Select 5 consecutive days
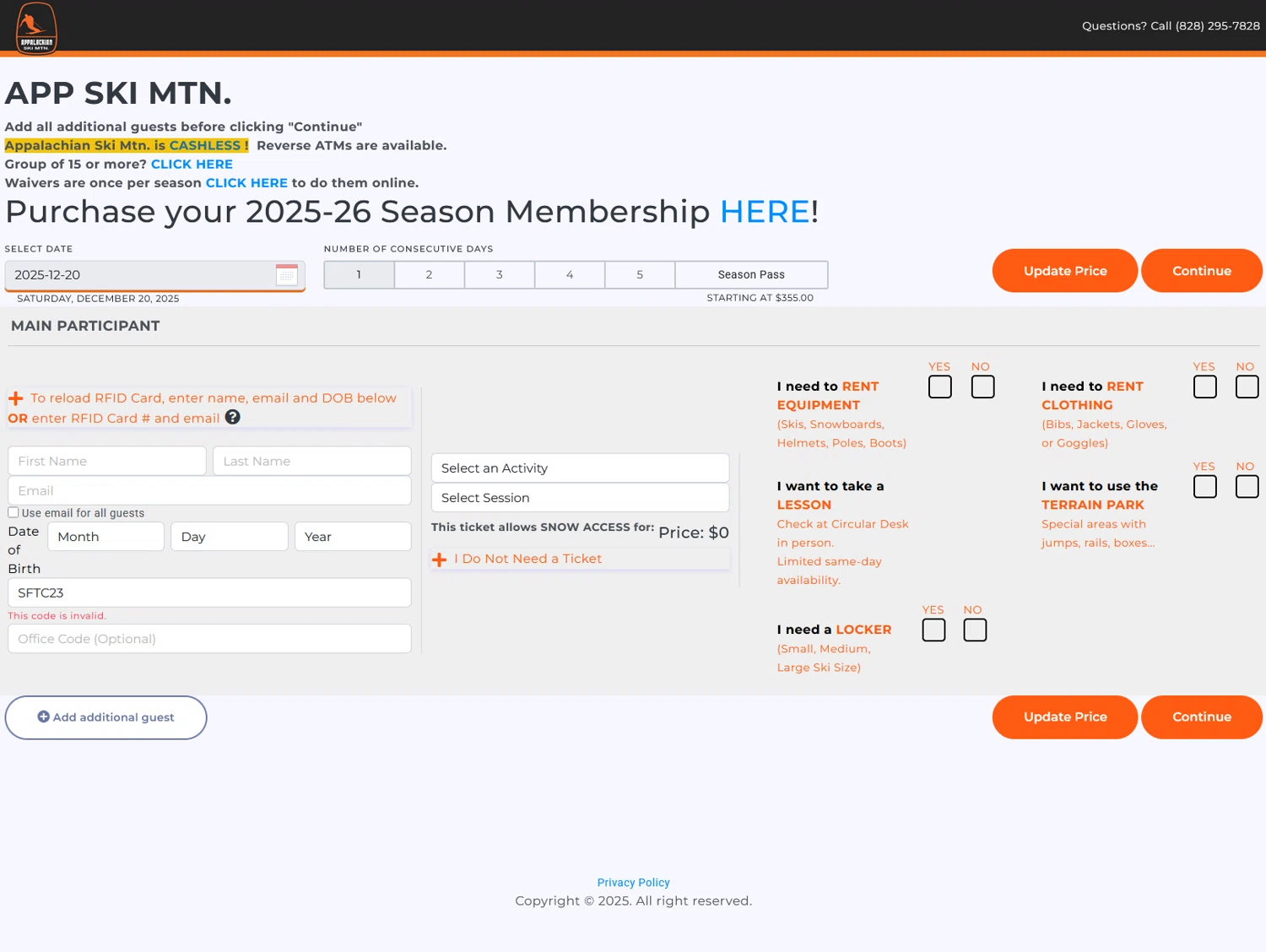This screenshot has width=1266, height=952. point(640,274)
